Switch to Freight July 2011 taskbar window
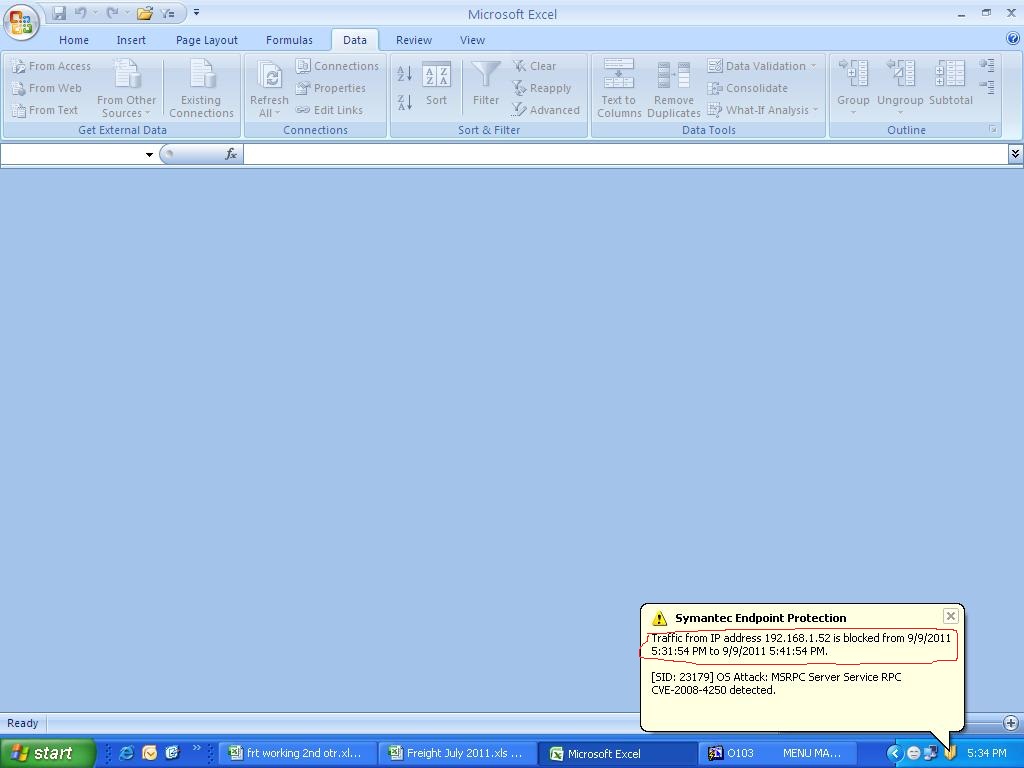 [456, 753]
